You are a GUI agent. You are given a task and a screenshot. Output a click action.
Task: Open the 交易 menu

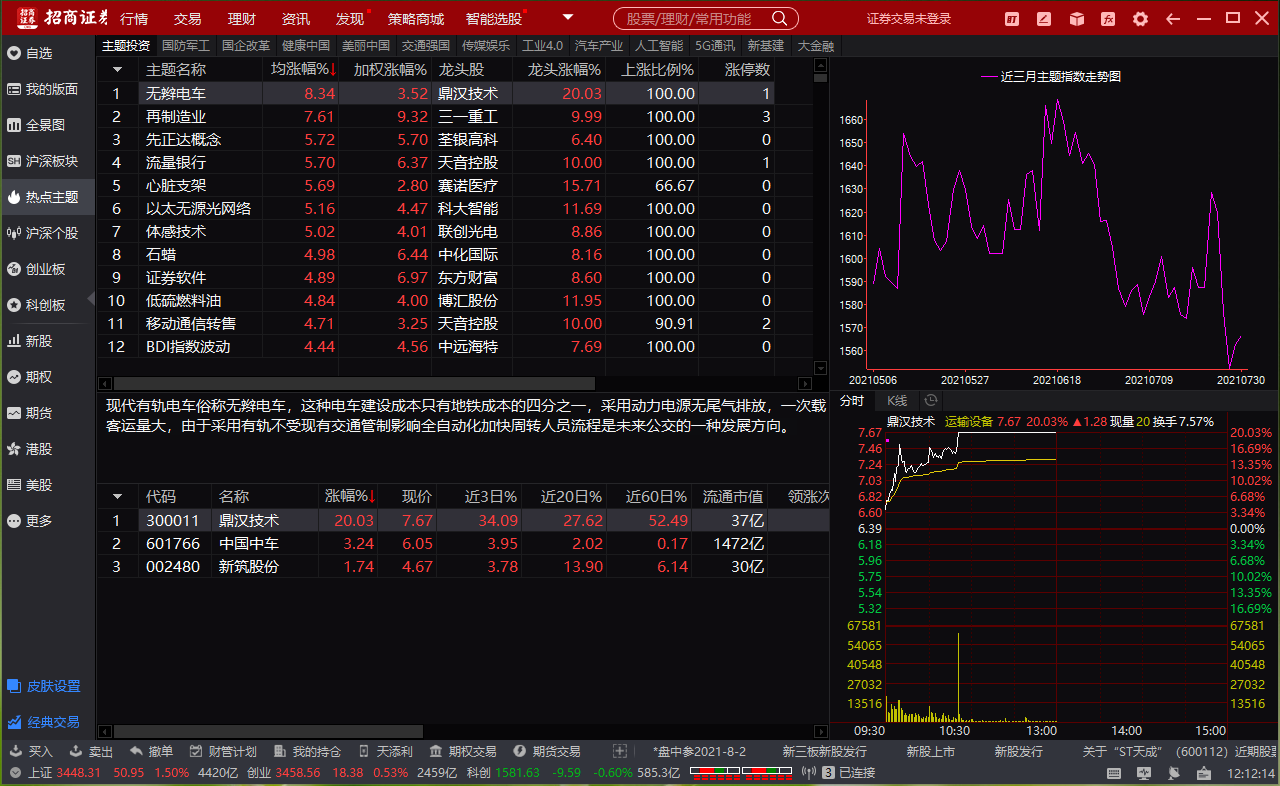pos(187,19)
